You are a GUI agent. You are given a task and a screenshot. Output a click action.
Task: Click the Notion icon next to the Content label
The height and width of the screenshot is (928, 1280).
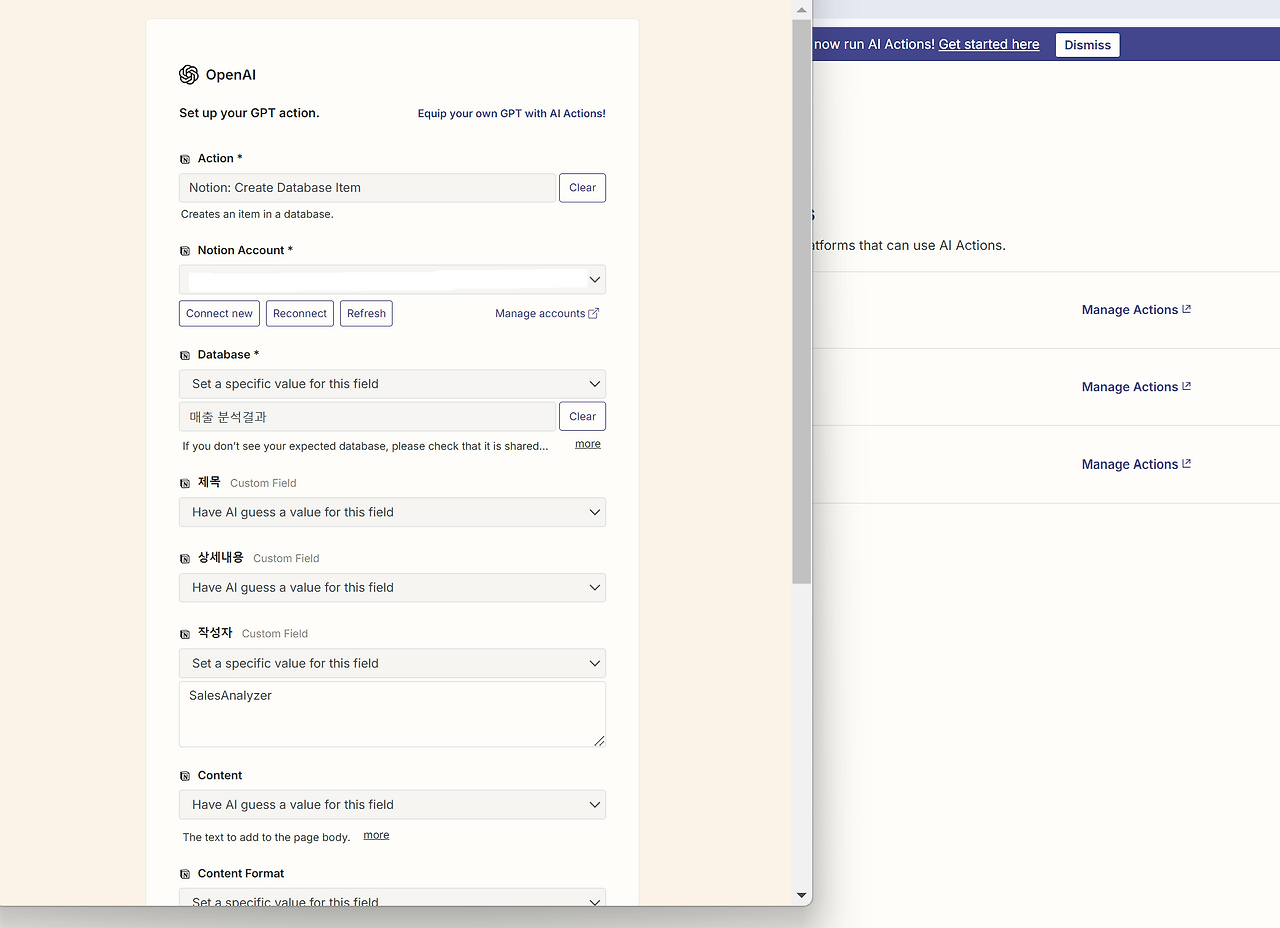(185, 775)
